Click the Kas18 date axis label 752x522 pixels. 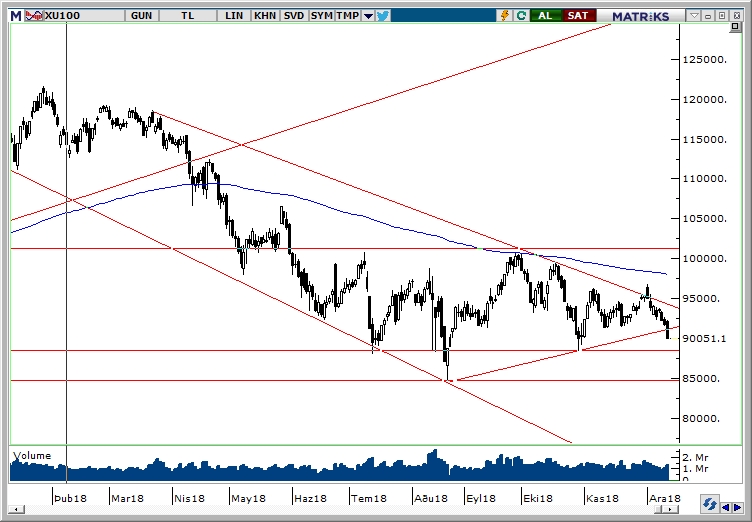(x=602, y=498)
